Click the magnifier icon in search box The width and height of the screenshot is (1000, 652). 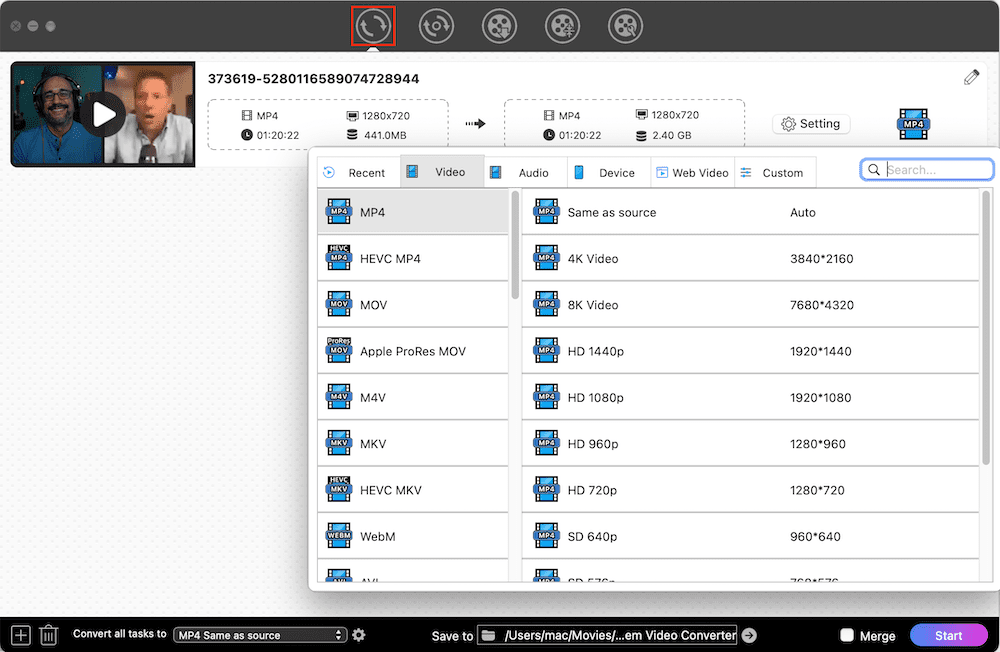point(874,170)
